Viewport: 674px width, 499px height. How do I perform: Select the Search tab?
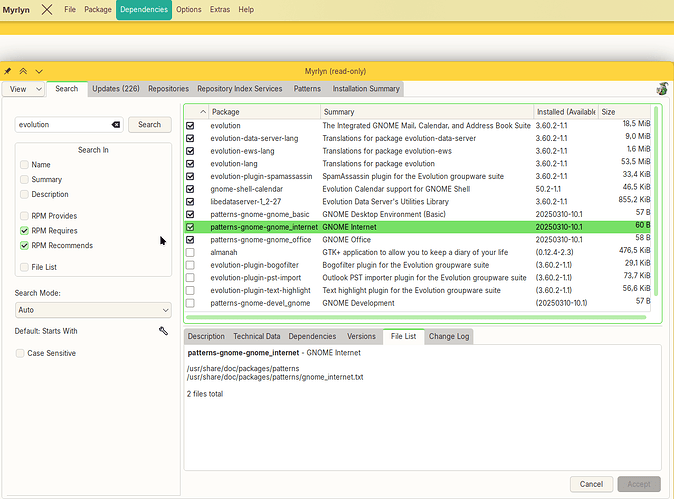pyautogui.click(x=67, y=89)
